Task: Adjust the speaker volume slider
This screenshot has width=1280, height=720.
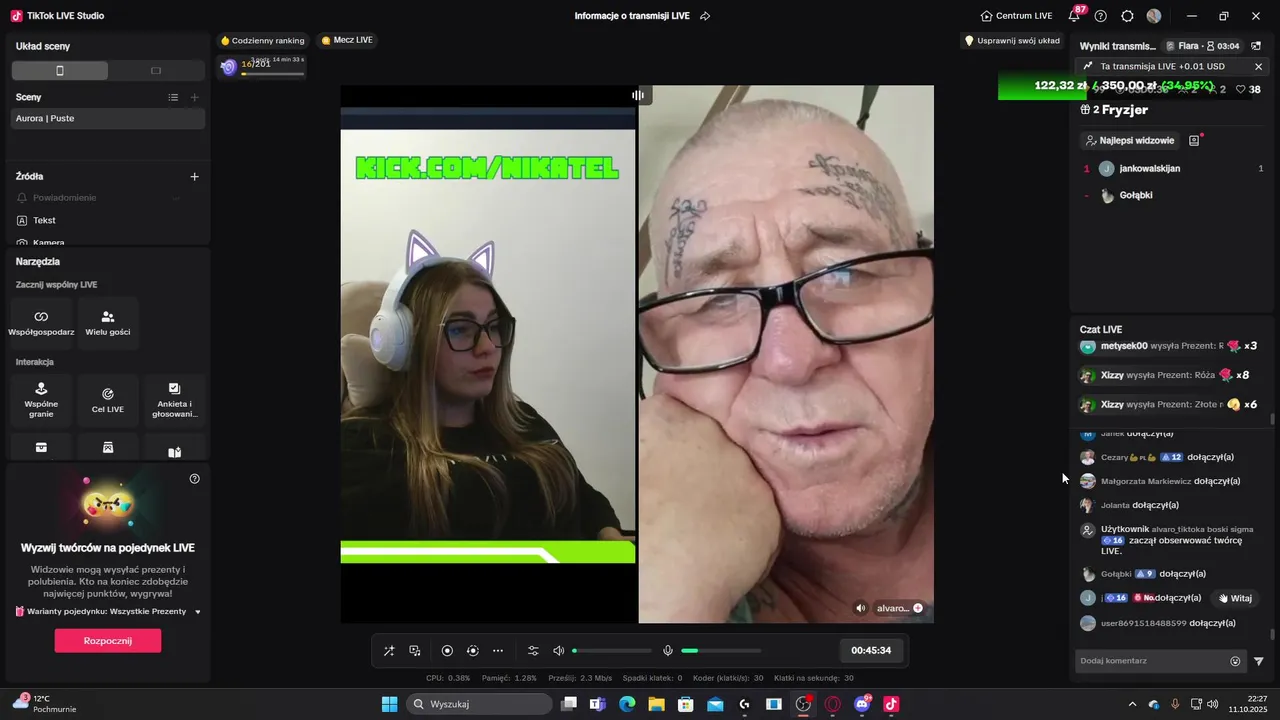Action: 612,651
